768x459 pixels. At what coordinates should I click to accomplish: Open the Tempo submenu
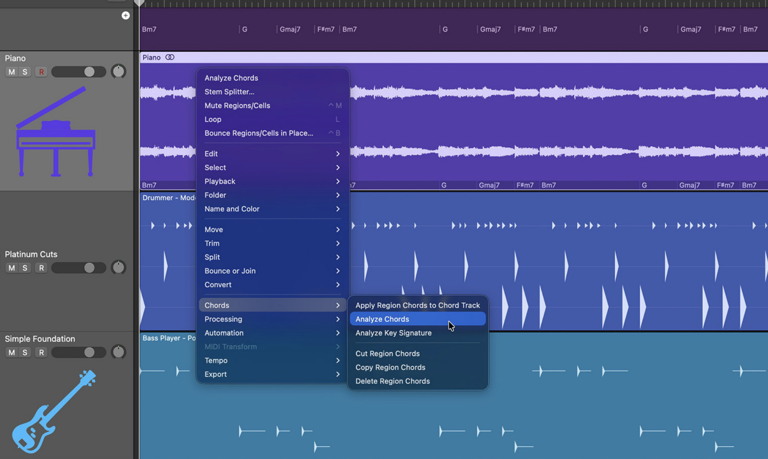point(272,360)
